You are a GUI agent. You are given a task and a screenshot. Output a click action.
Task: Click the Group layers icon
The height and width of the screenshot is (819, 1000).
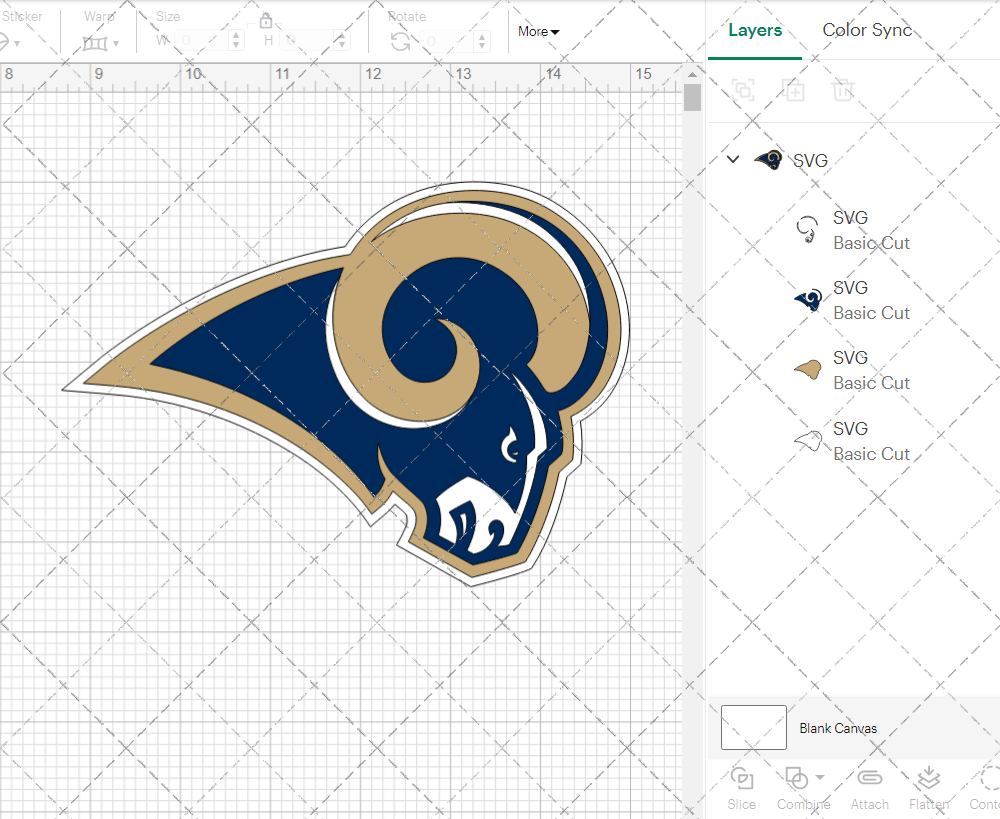(743, 90)
